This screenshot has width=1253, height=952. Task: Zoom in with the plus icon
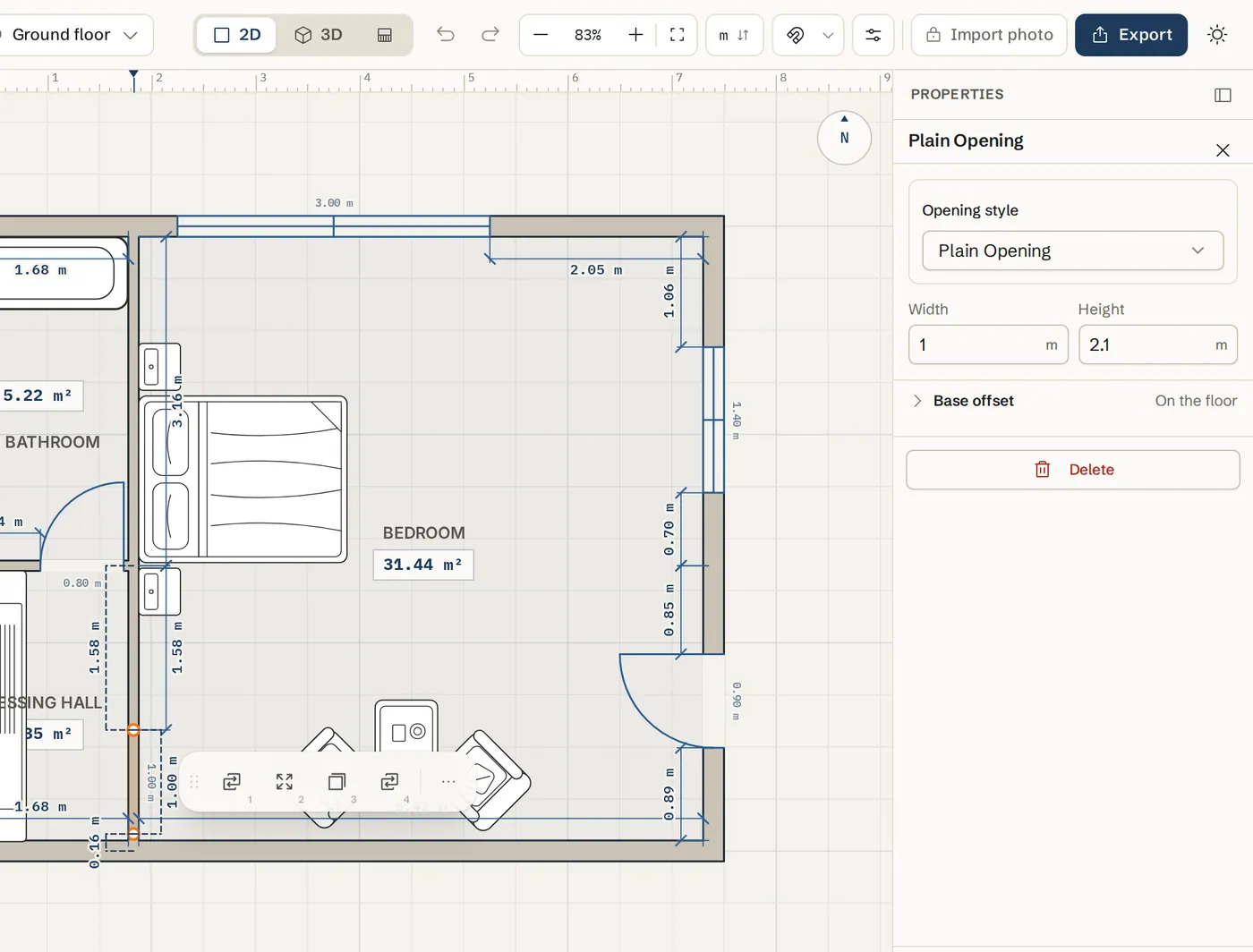(635, 35)
